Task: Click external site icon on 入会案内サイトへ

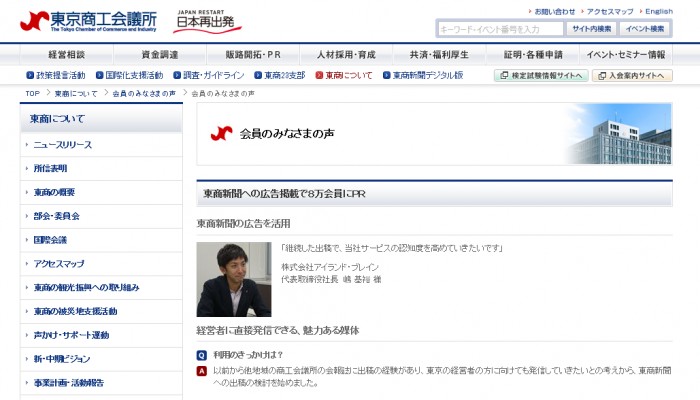Action: point(600,75)
